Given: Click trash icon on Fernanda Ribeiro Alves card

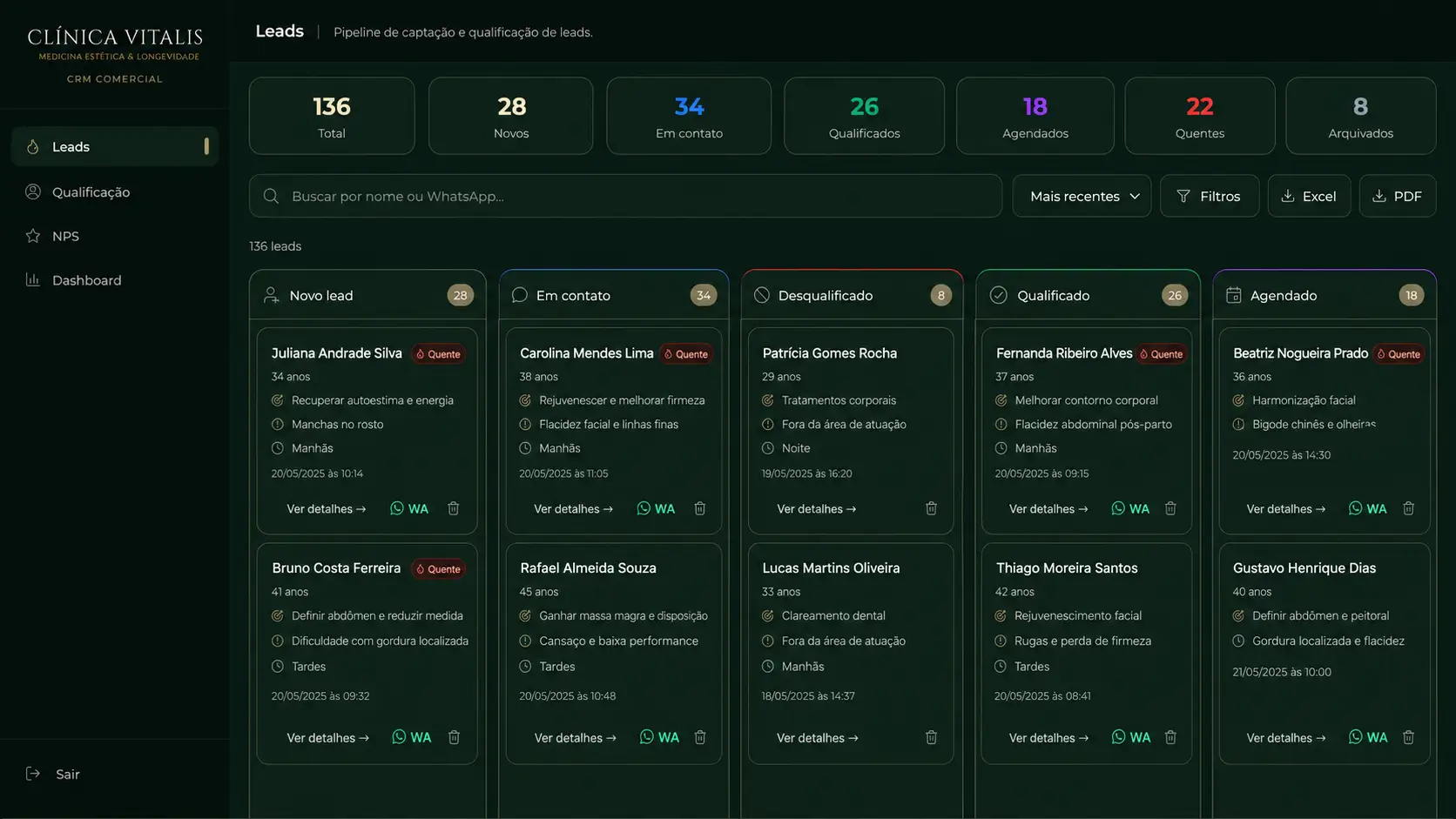Looking at the screenshot, I should (x=1170, y=508).
